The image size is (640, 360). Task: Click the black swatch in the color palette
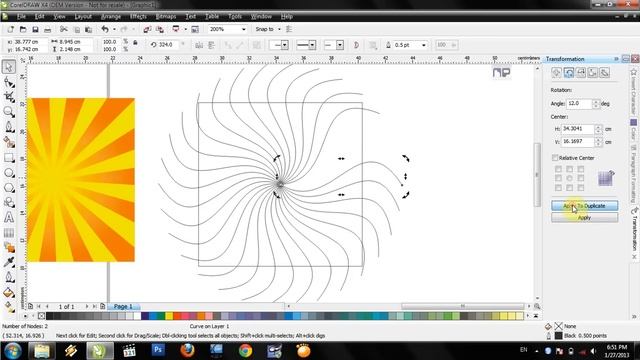(x=50, y=316)
